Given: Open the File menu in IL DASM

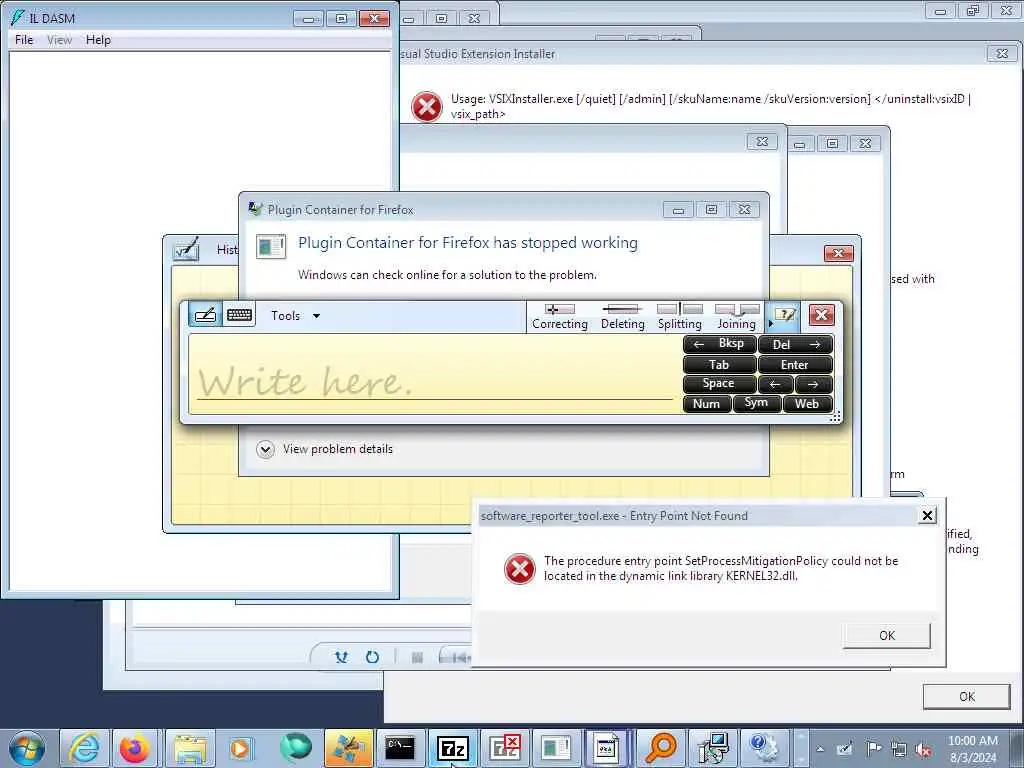Looking at the screenshot, I should coord(24,40).
